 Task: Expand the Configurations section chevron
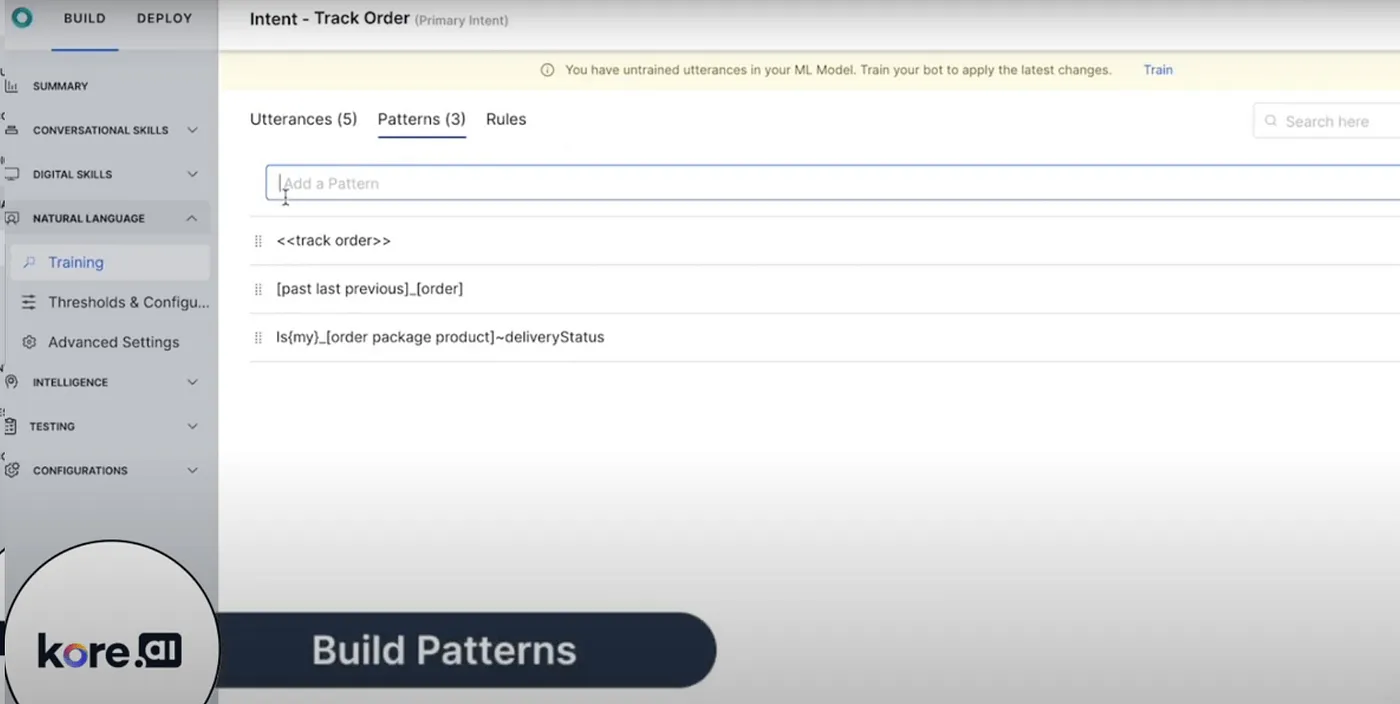tap(192, 470)
